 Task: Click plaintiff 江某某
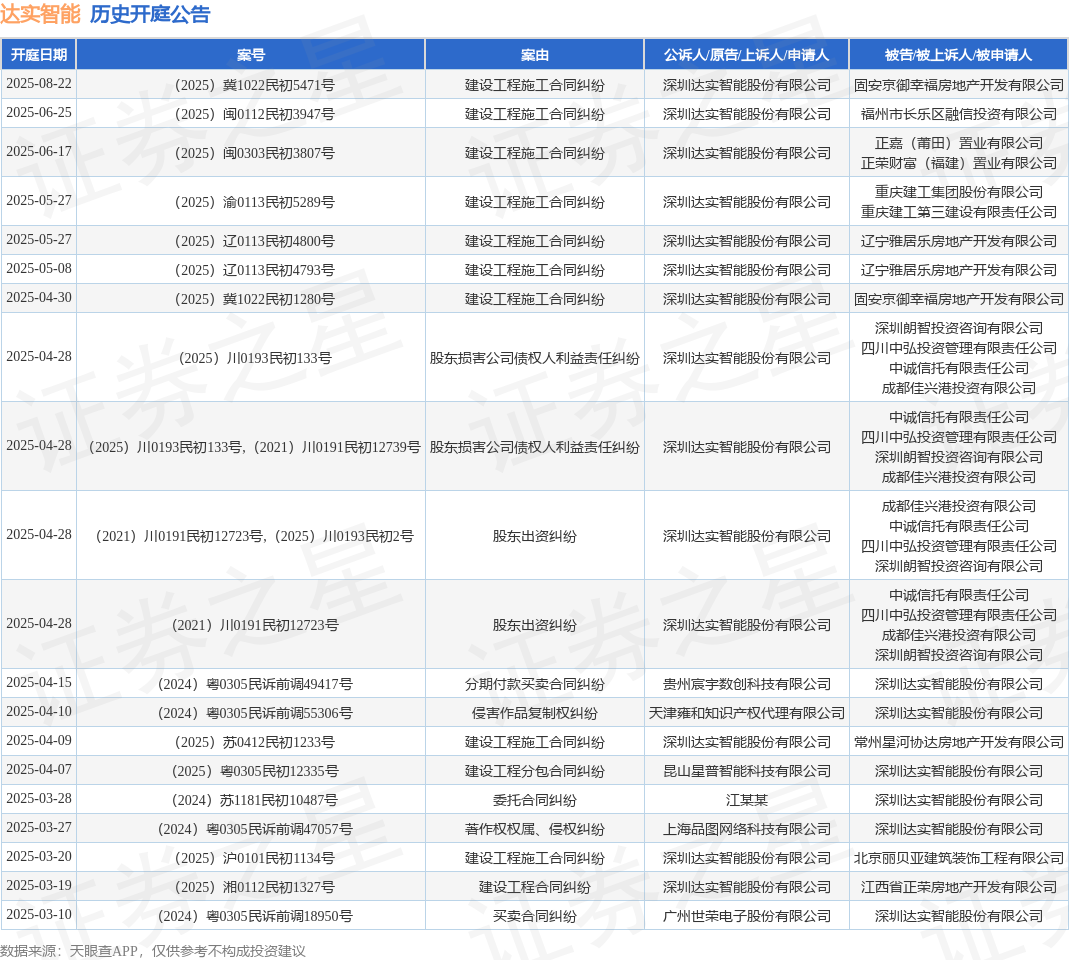click(x=747, y=800)
